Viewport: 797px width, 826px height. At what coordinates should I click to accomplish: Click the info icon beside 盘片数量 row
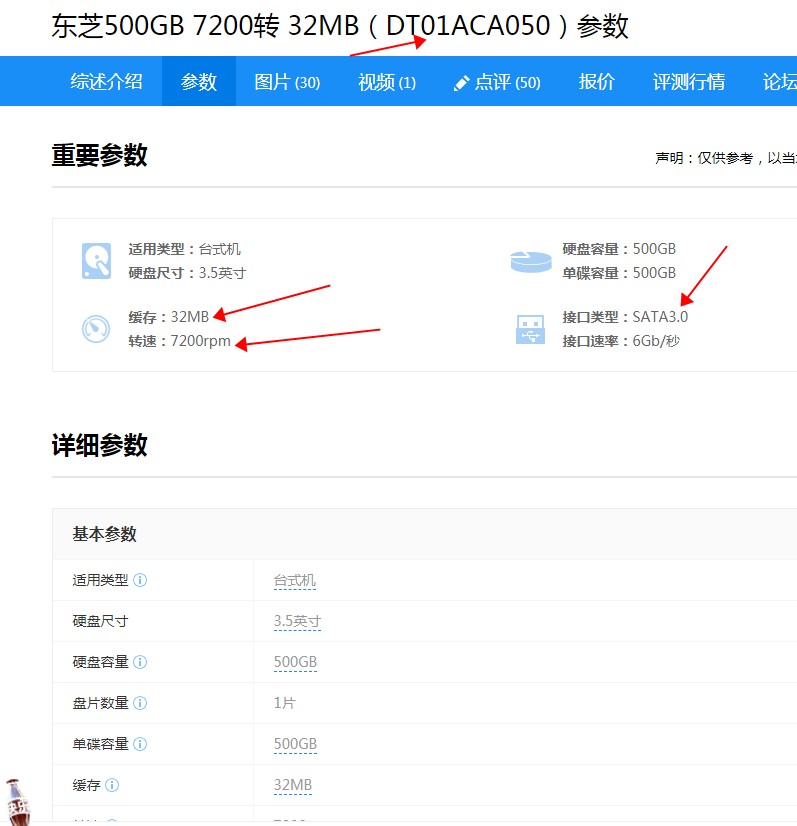(140, 703)
